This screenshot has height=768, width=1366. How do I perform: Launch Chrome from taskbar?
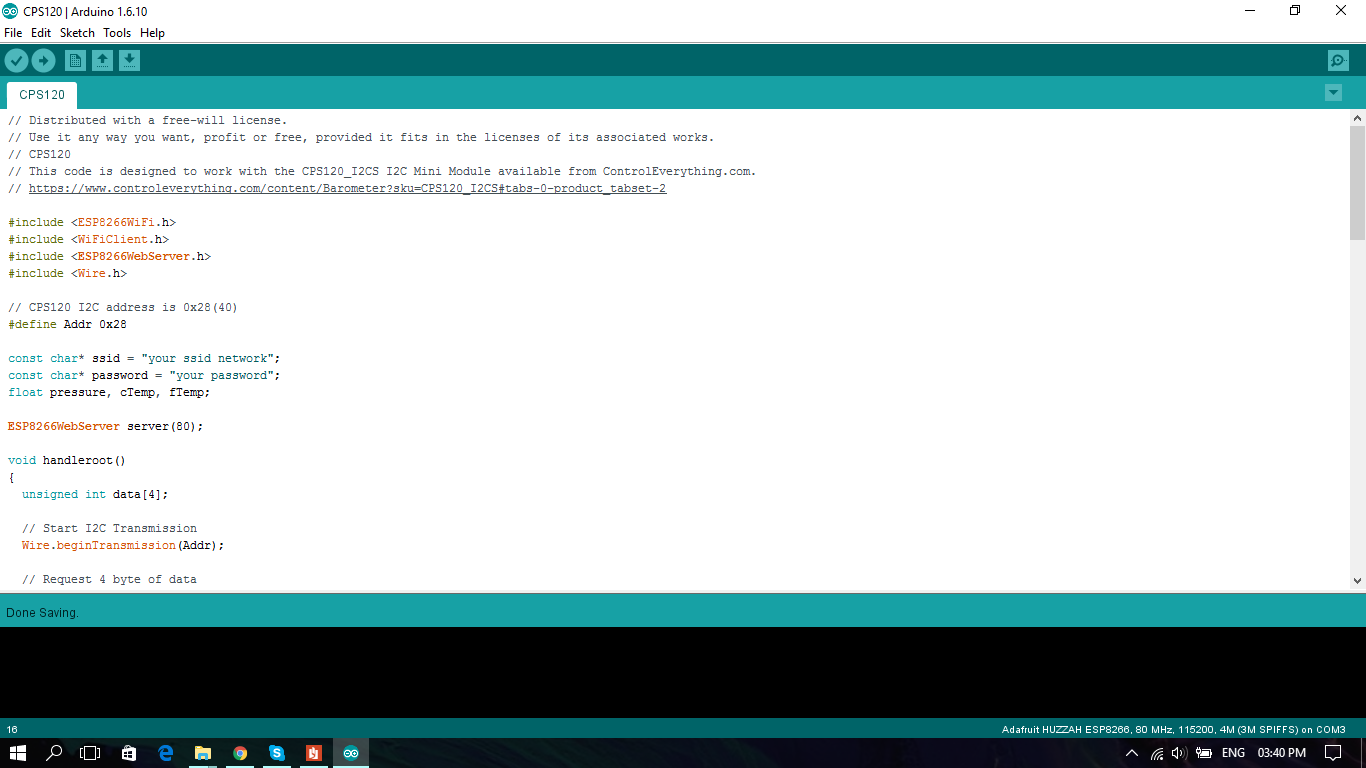pos(240,753)
